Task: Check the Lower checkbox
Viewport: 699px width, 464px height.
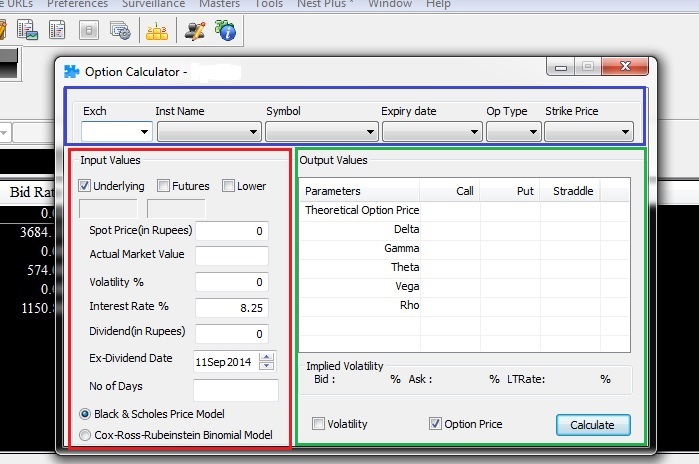Action: point(228,185)
